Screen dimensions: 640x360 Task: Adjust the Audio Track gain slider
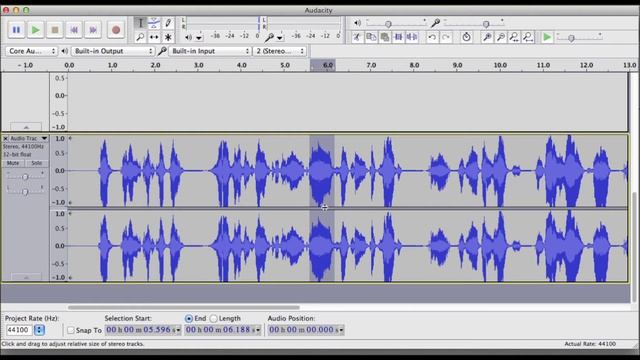pos(25,177)
